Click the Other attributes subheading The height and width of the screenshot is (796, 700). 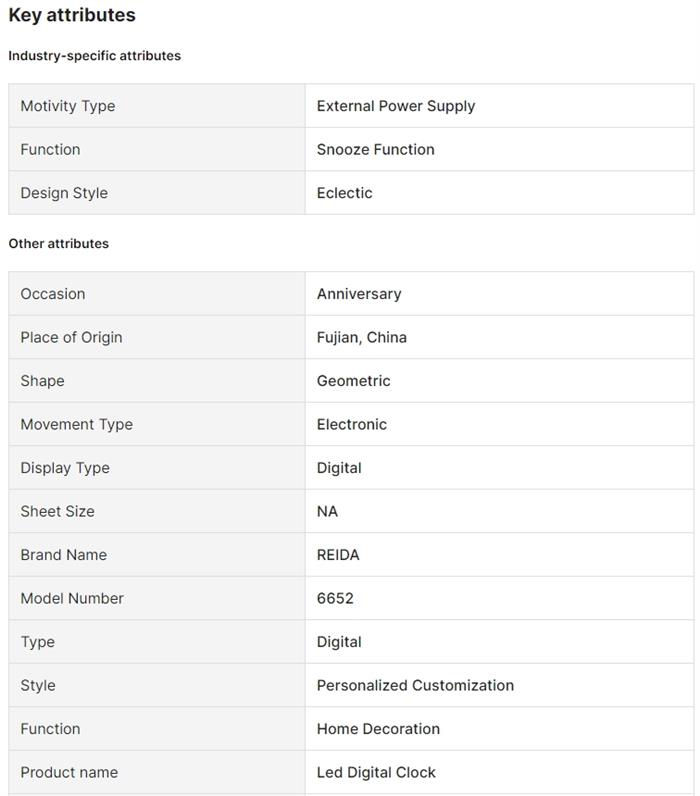point(59,244)
